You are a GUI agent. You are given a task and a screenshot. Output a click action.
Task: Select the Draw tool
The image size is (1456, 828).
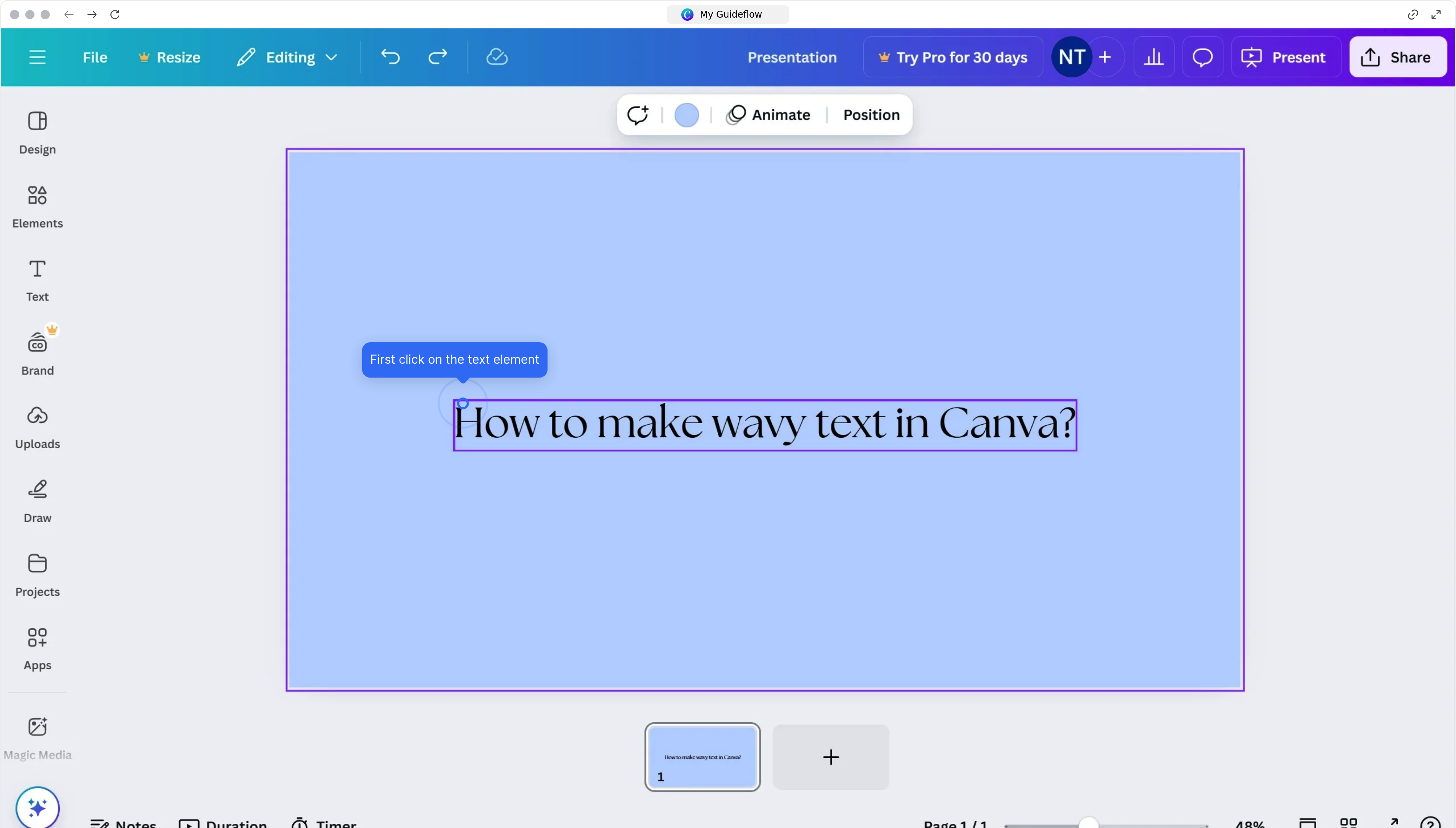coord(37,500)
